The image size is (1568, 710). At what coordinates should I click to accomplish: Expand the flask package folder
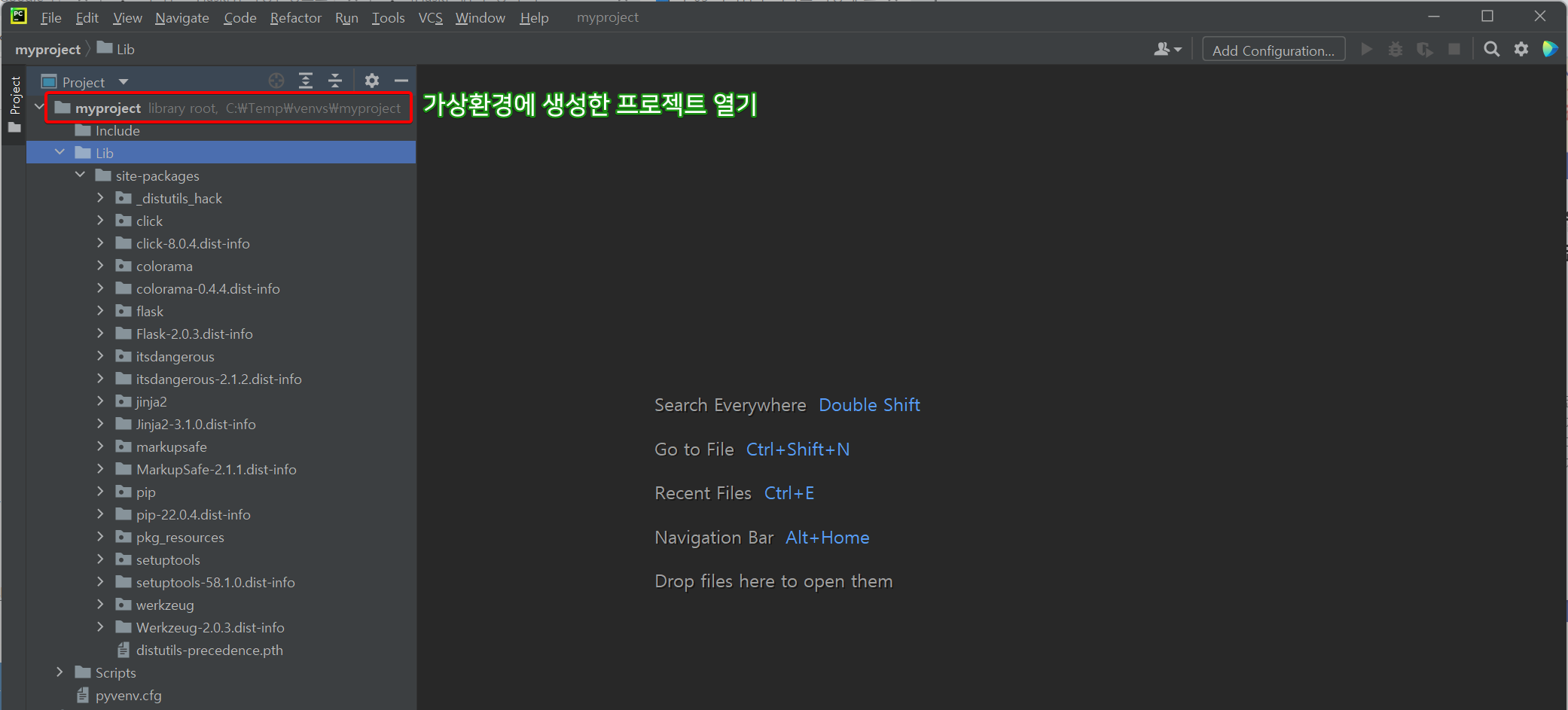(100, 310)
